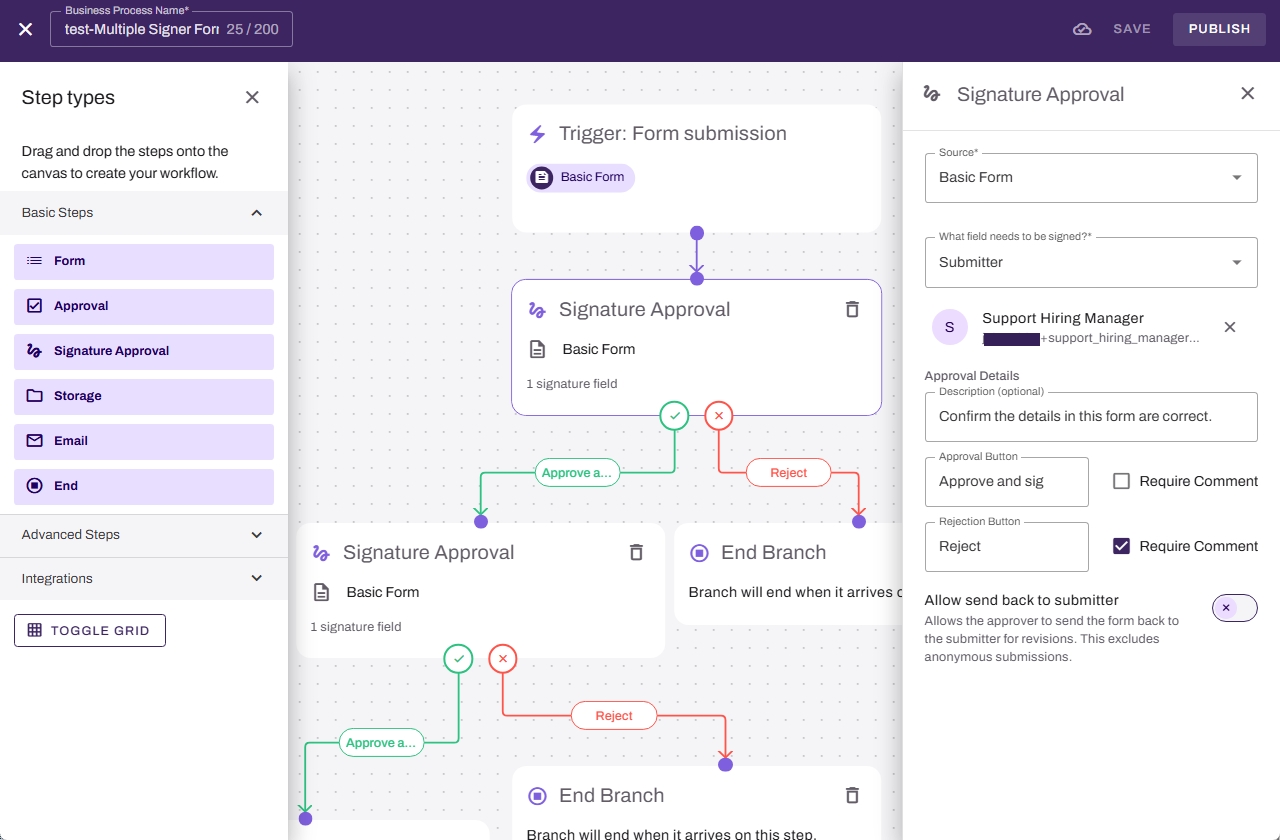Viewport: 1280px width, 840px height.
Task: Remove Support Hiring Manager as signer
Action: [x=1230, y=327]
